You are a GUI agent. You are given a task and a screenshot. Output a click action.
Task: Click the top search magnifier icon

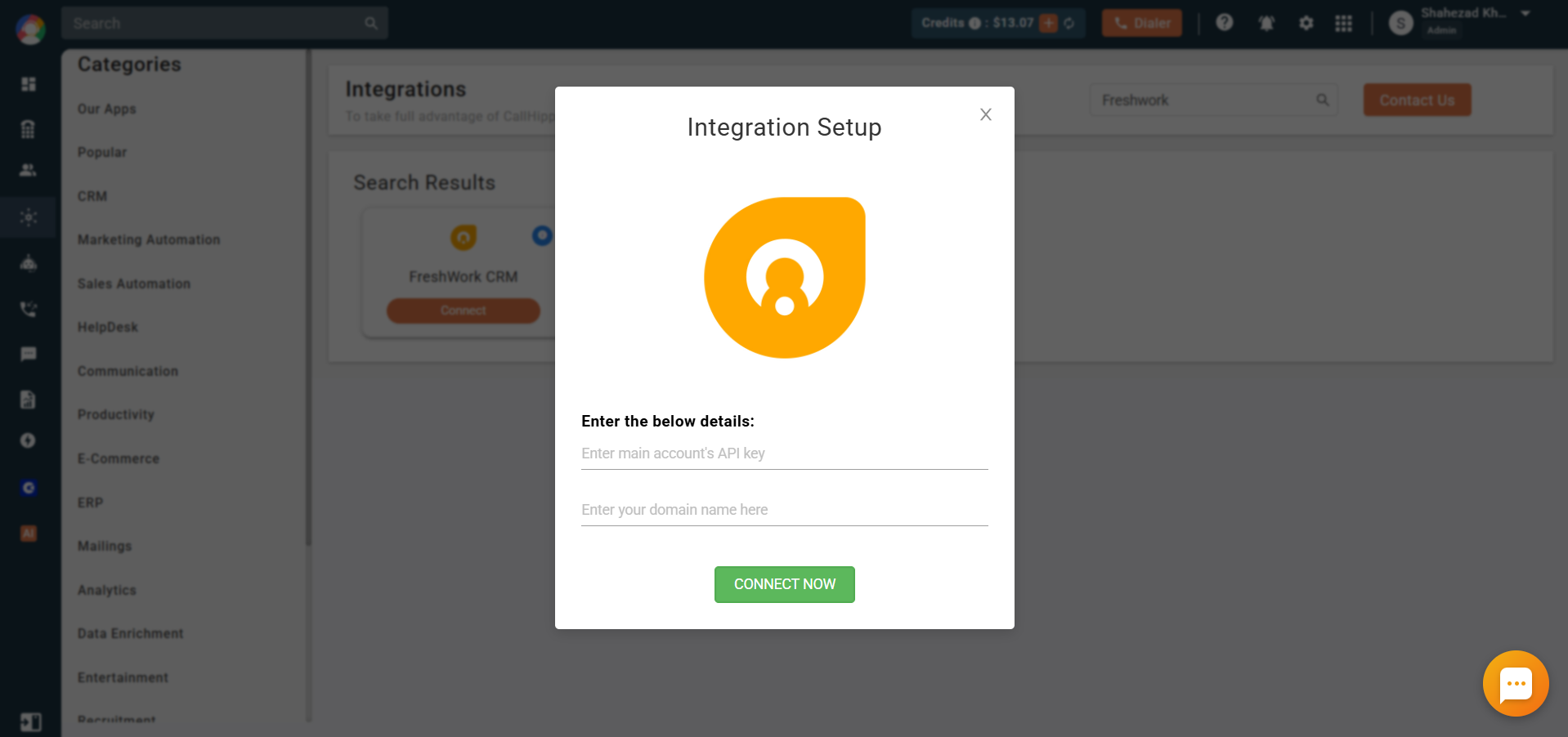pyautogui.click(x=371, y=23)
